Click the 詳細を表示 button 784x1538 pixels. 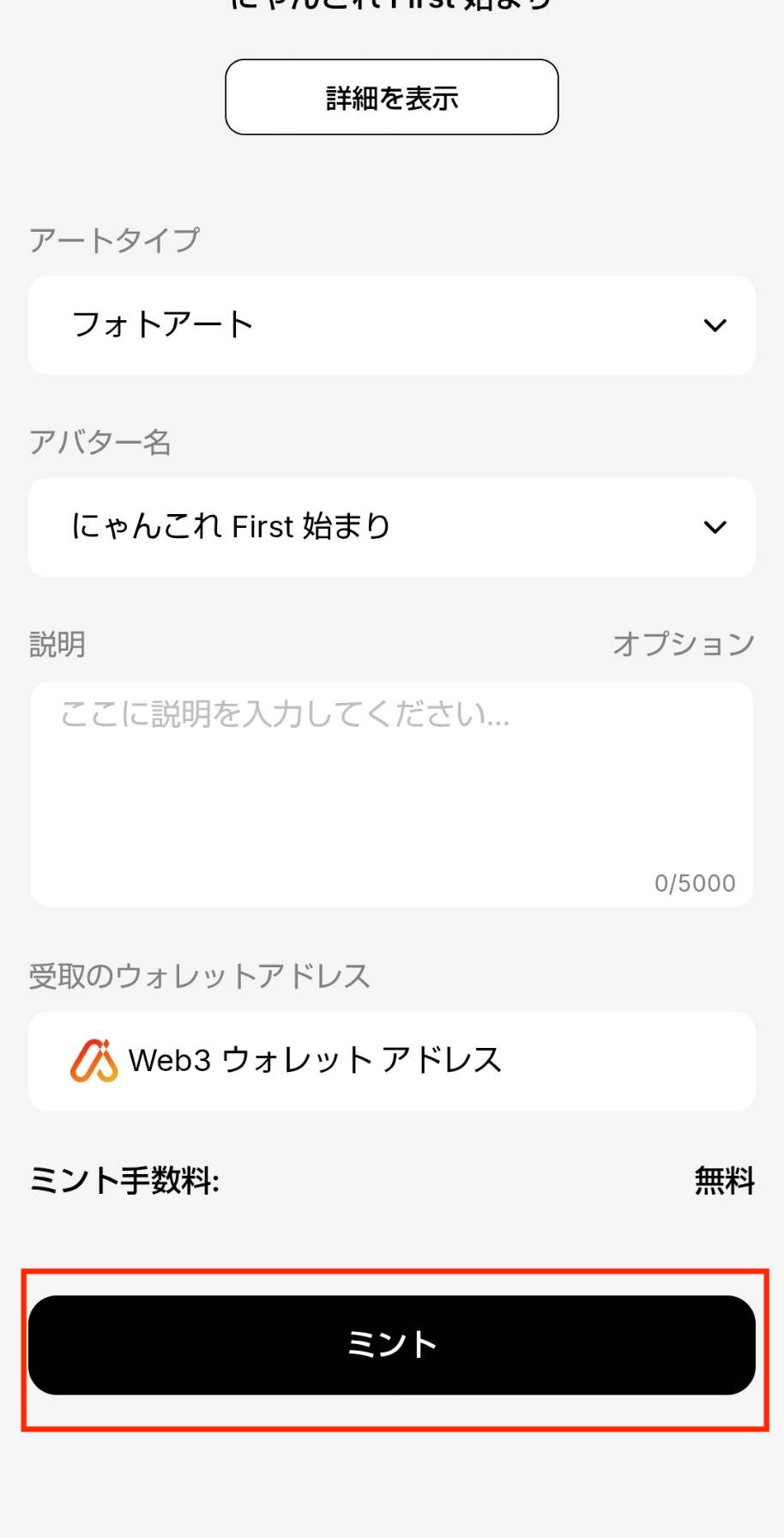coord(392,97)
